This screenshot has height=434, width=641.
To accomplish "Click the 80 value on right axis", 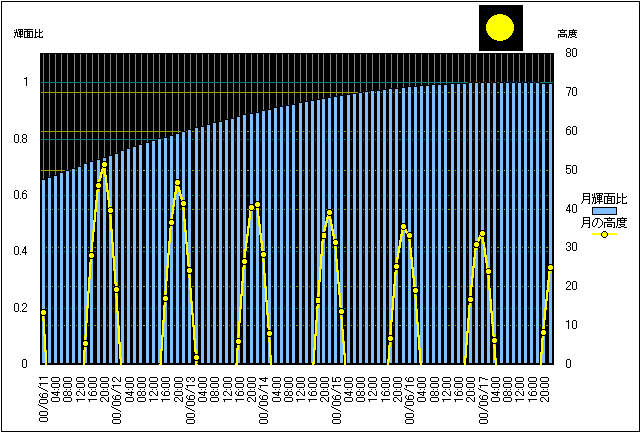I will (x=570, y=54).
